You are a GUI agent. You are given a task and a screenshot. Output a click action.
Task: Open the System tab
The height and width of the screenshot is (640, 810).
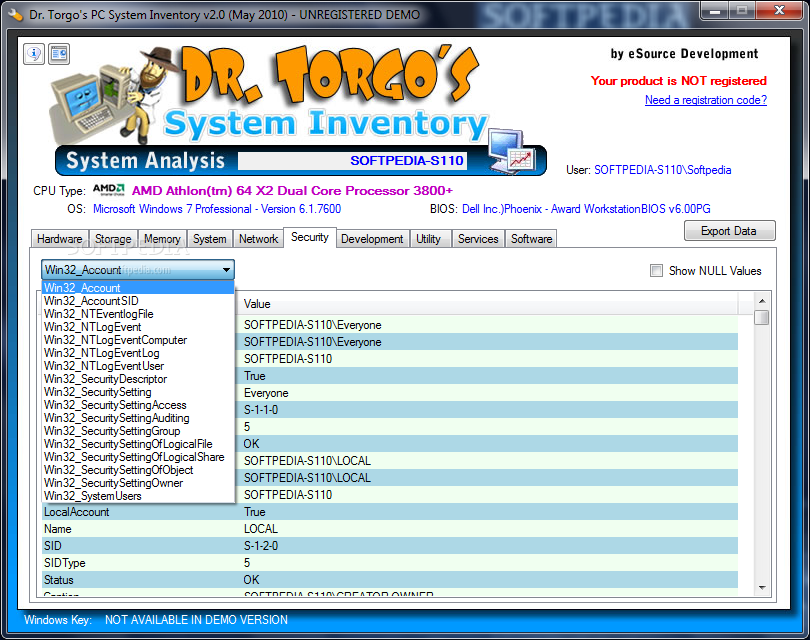coord(210,239)
